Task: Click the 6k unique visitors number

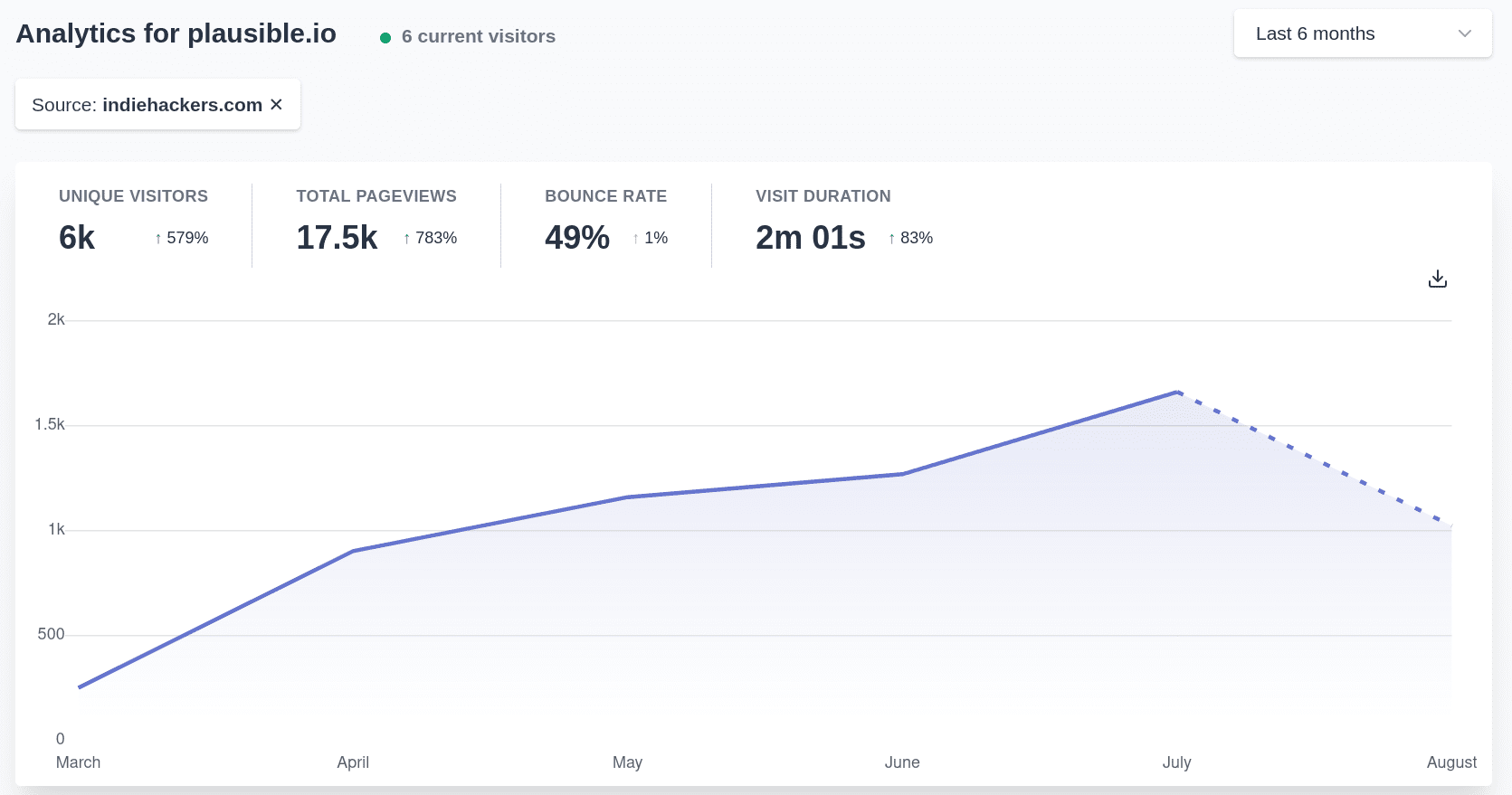Action: (x=77, y=238)
